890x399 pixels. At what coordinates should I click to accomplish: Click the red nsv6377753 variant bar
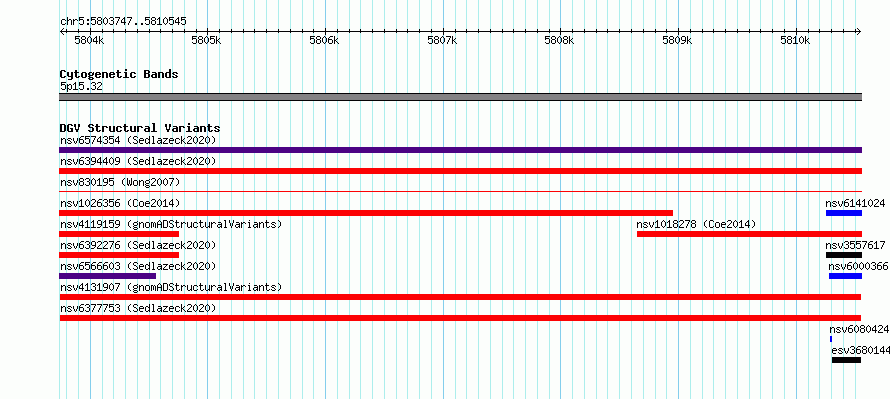pyautogui.click(x=460, y=318)
